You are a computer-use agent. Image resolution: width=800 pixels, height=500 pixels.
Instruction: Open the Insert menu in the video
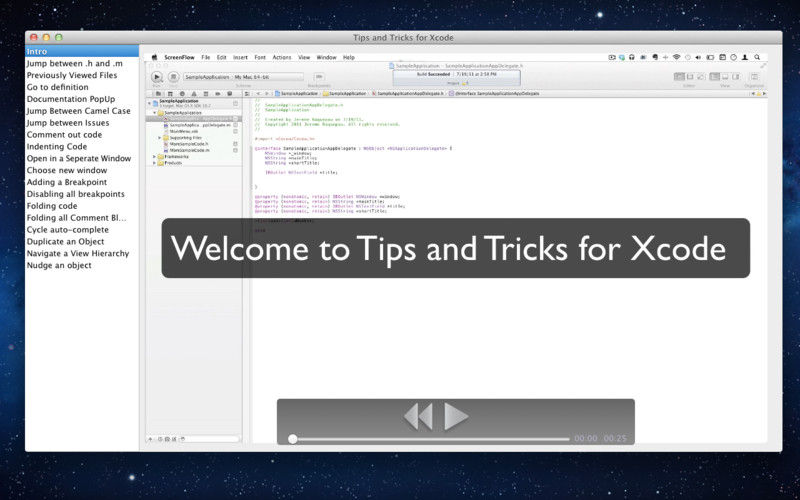pyautogui.click(x=240, y=58)
